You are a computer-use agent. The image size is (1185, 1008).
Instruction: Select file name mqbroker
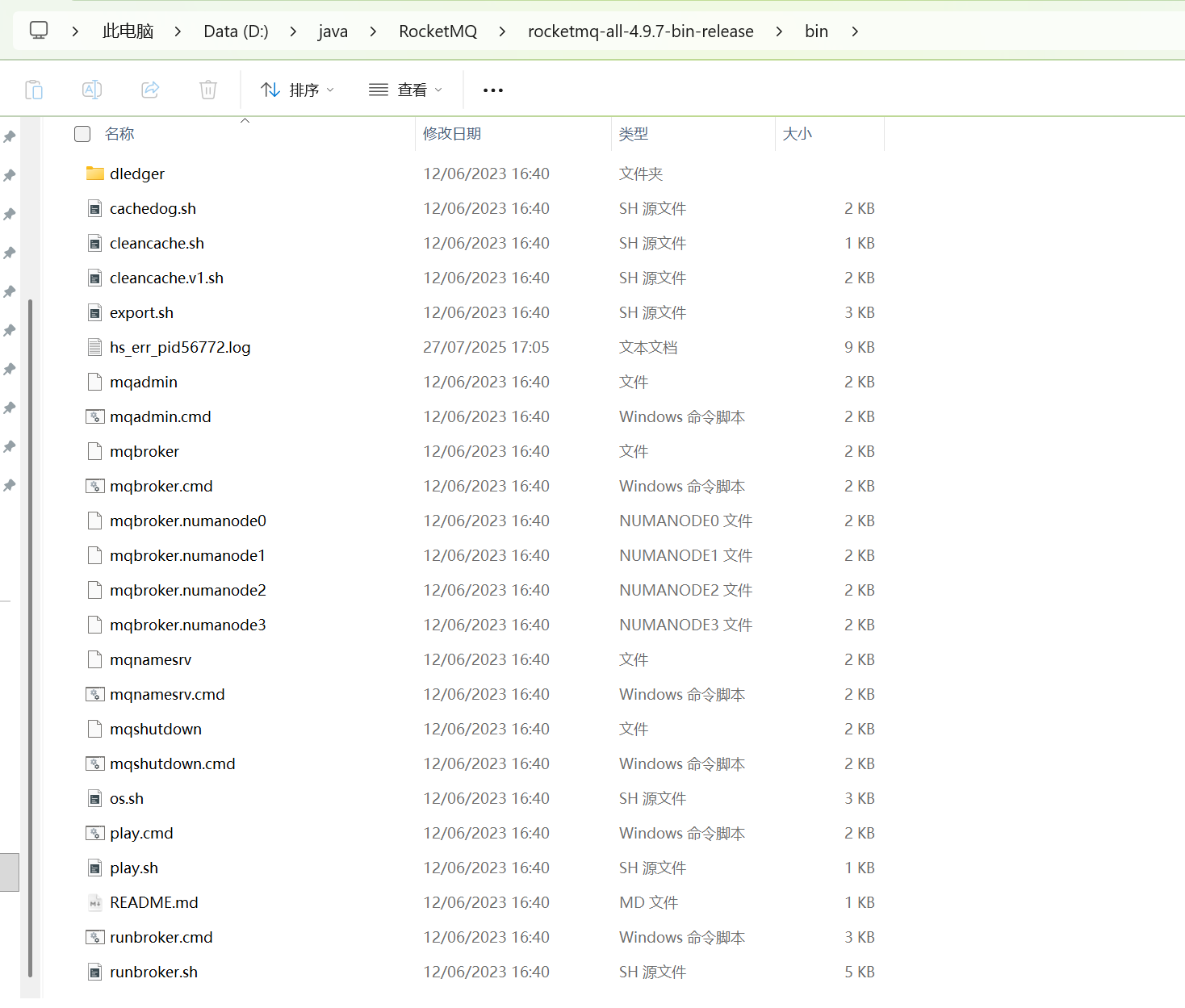[144, 451]
